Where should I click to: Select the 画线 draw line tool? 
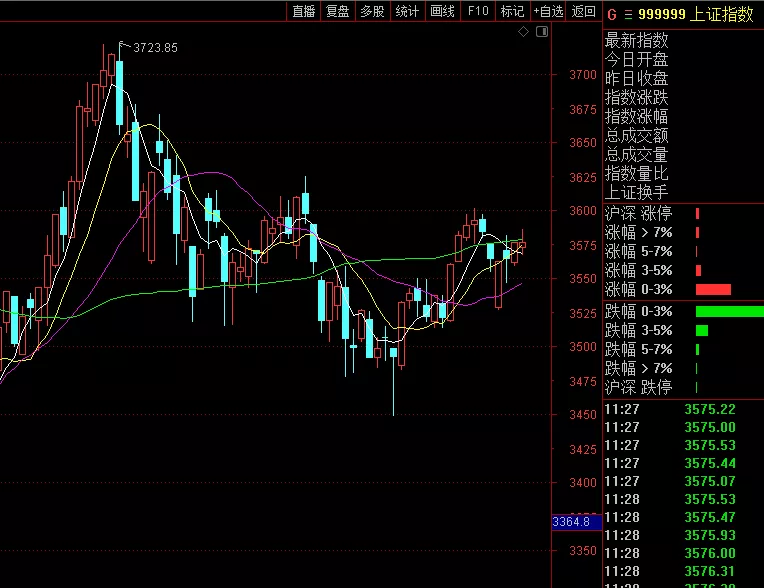pos(442,11)
